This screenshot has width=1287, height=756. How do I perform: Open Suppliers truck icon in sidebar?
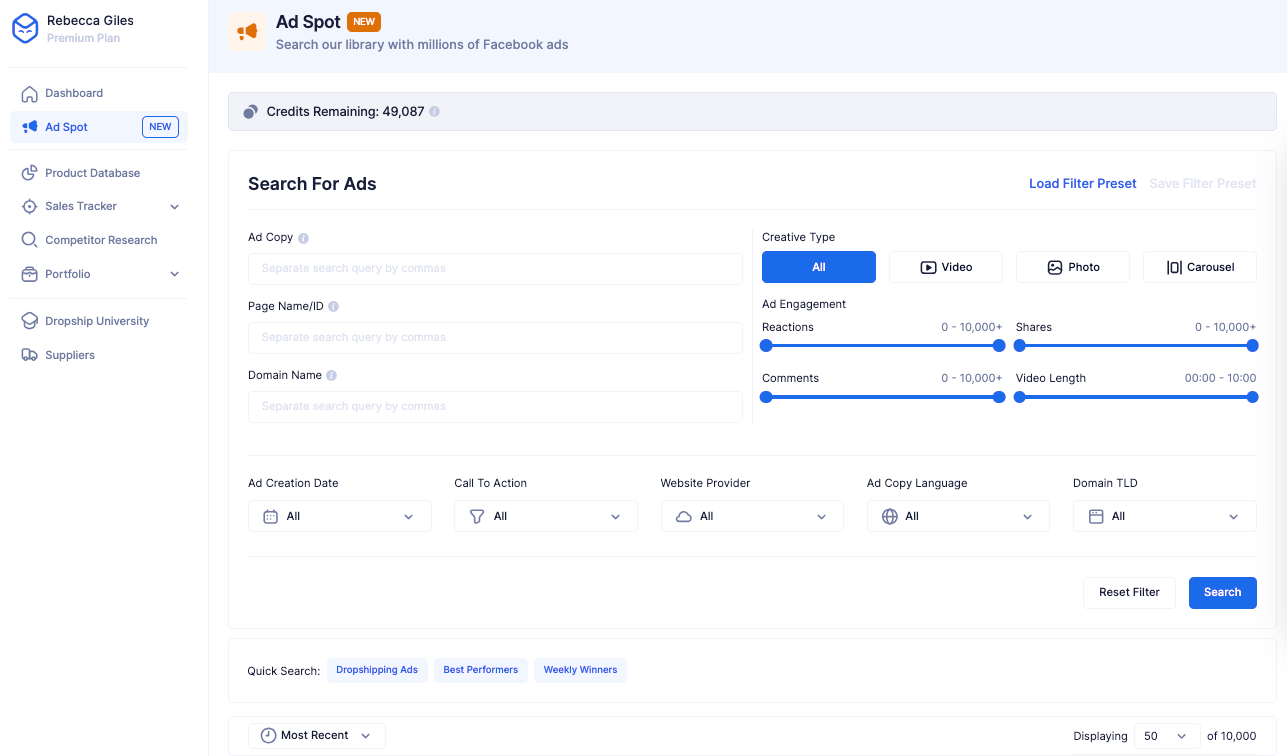pyautogui.click(x=29, y=355)
